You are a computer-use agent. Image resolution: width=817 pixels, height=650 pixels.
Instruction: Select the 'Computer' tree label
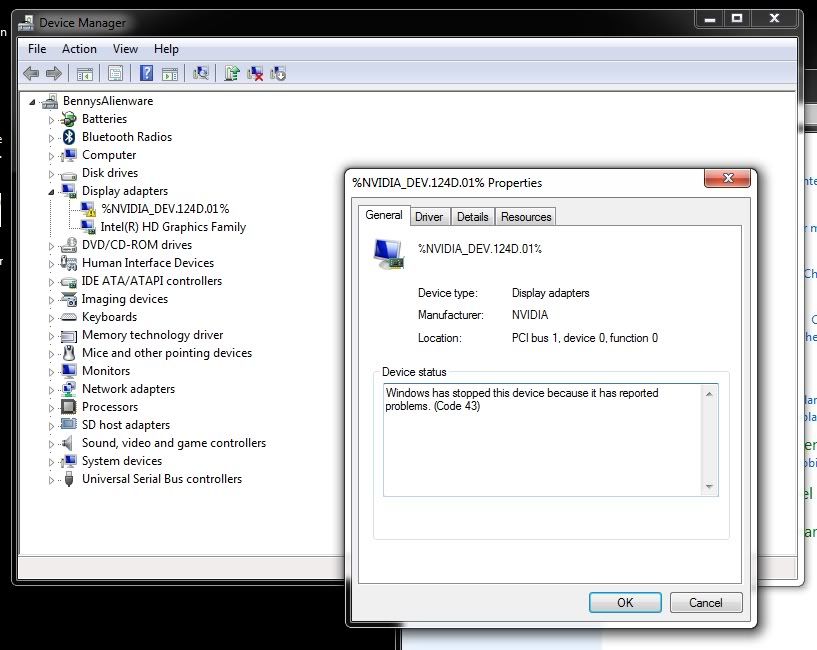[109, 155]
